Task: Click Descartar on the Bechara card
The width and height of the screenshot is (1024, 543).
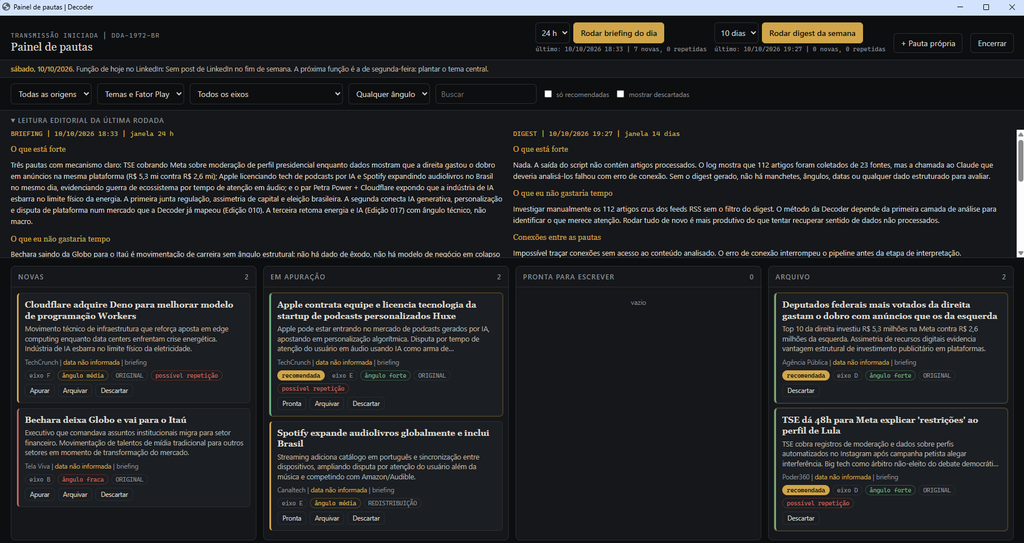Action: 114,495
